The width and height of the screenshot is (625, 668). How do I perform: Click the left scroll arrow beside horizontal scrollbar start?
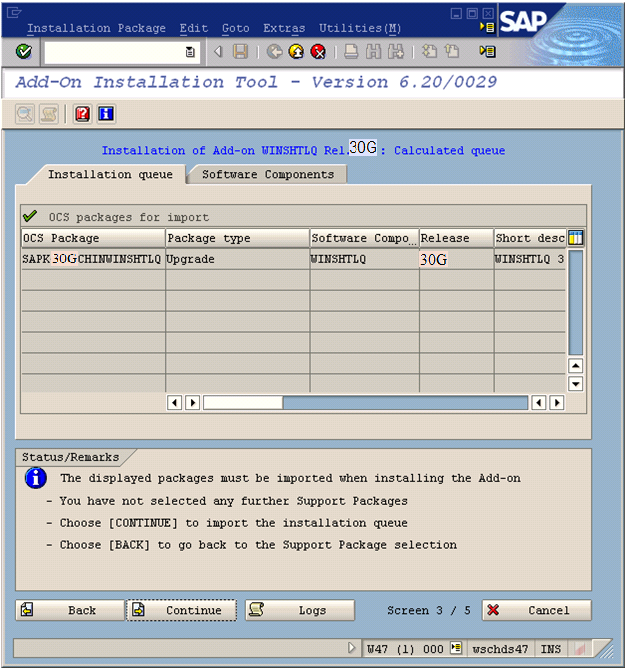(x=174, y=403)
